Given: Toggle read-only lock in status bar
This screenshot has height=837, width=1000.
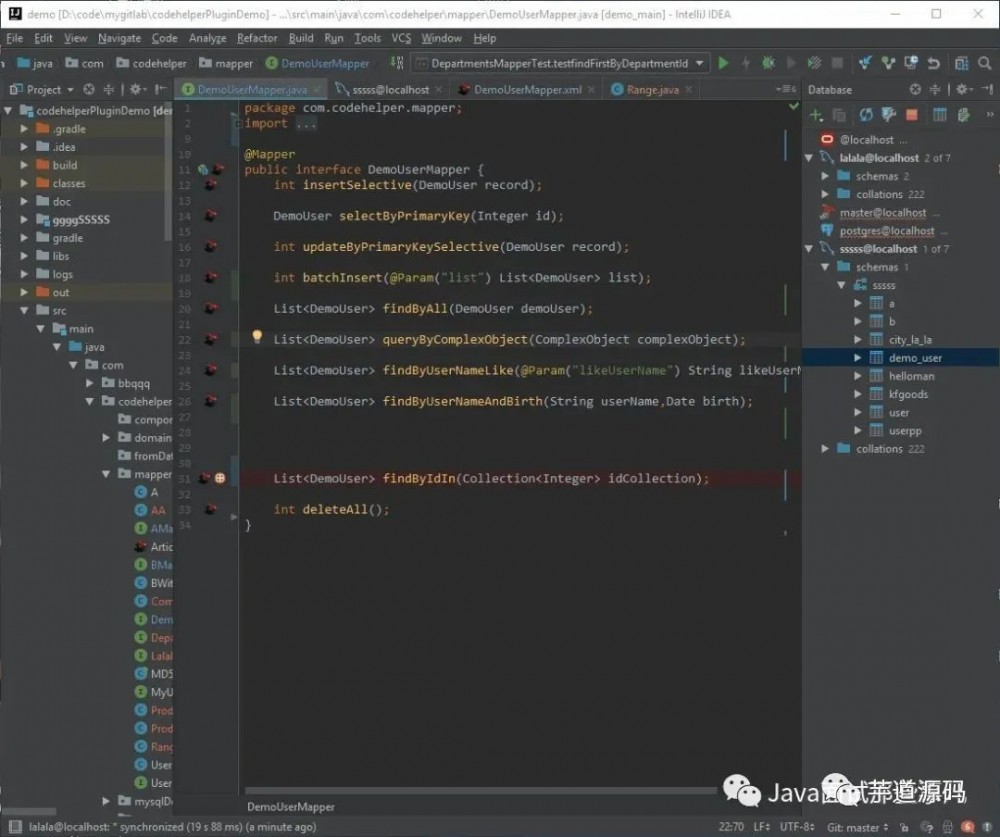Looking at the screenshot, I should pyautogui.click(x=905, y=827).
